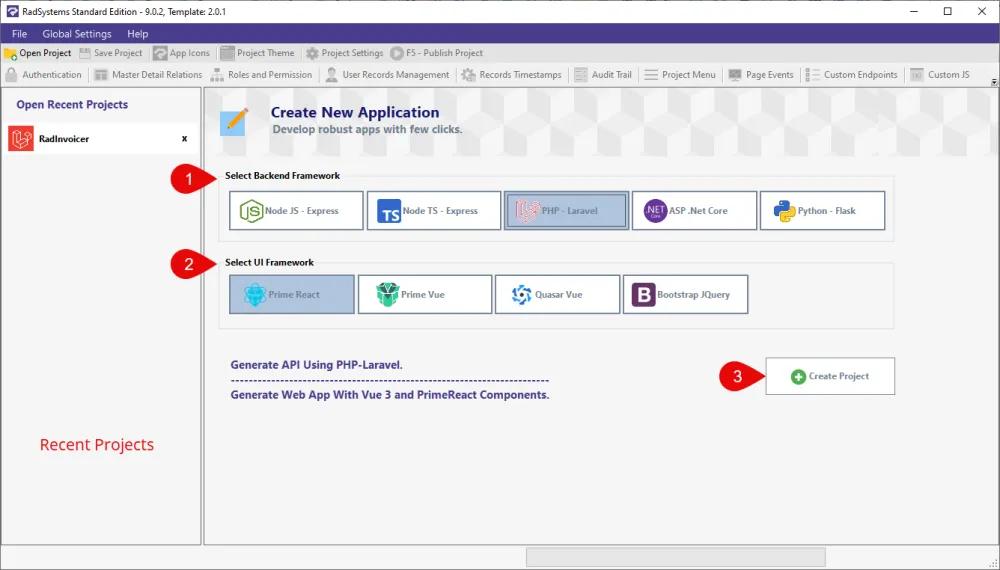Click 'Develop robust apps with few clicks.' subtitle

pyautogui.click(x=367, y=129)
